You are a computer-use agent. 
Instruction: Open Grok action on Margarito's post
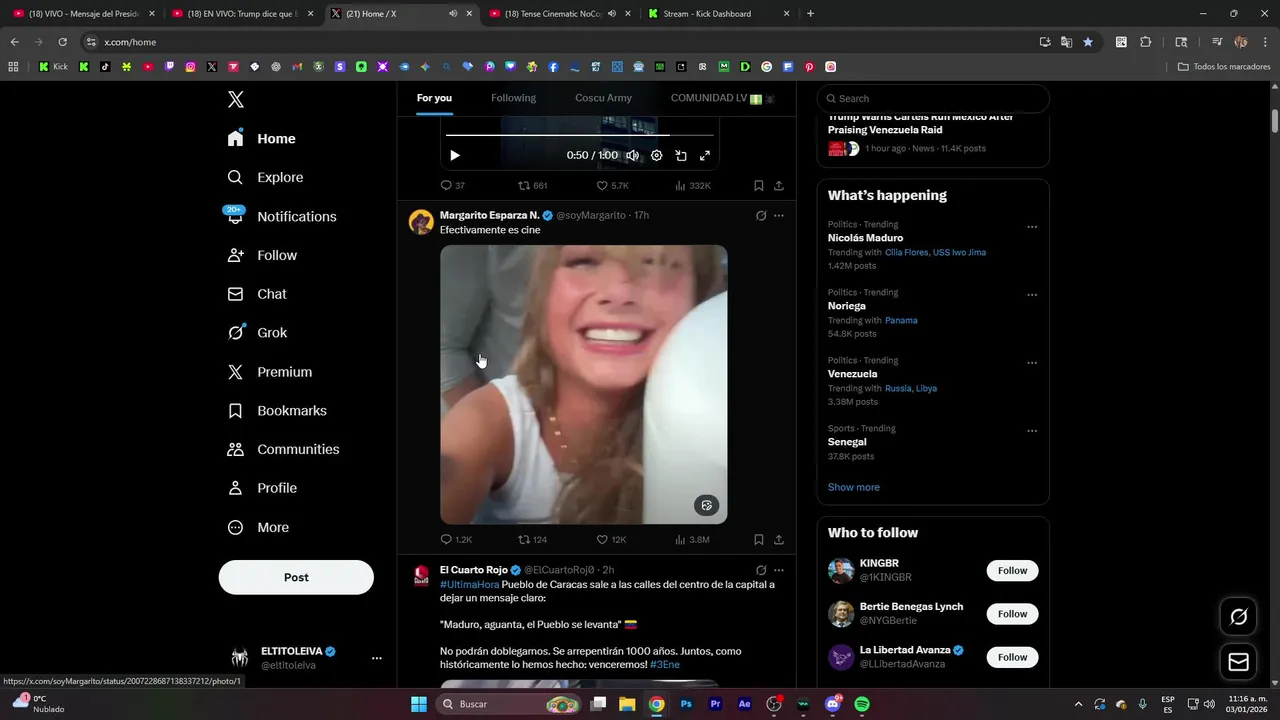click(761, 215)
